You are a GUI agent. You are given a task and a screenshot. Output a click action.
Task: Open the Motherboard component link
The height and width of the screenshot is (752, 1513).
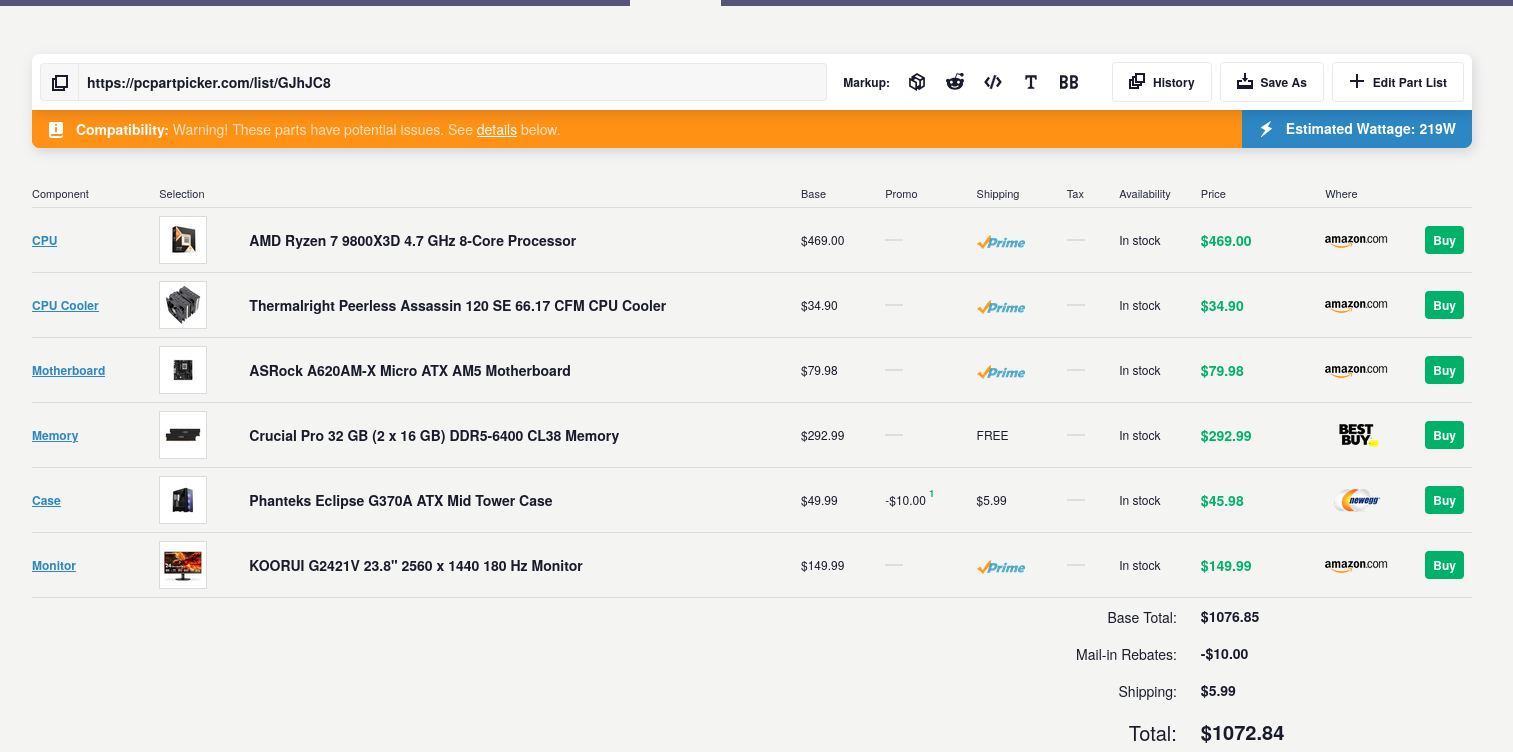pyautogui.click(x=68, y=371)
